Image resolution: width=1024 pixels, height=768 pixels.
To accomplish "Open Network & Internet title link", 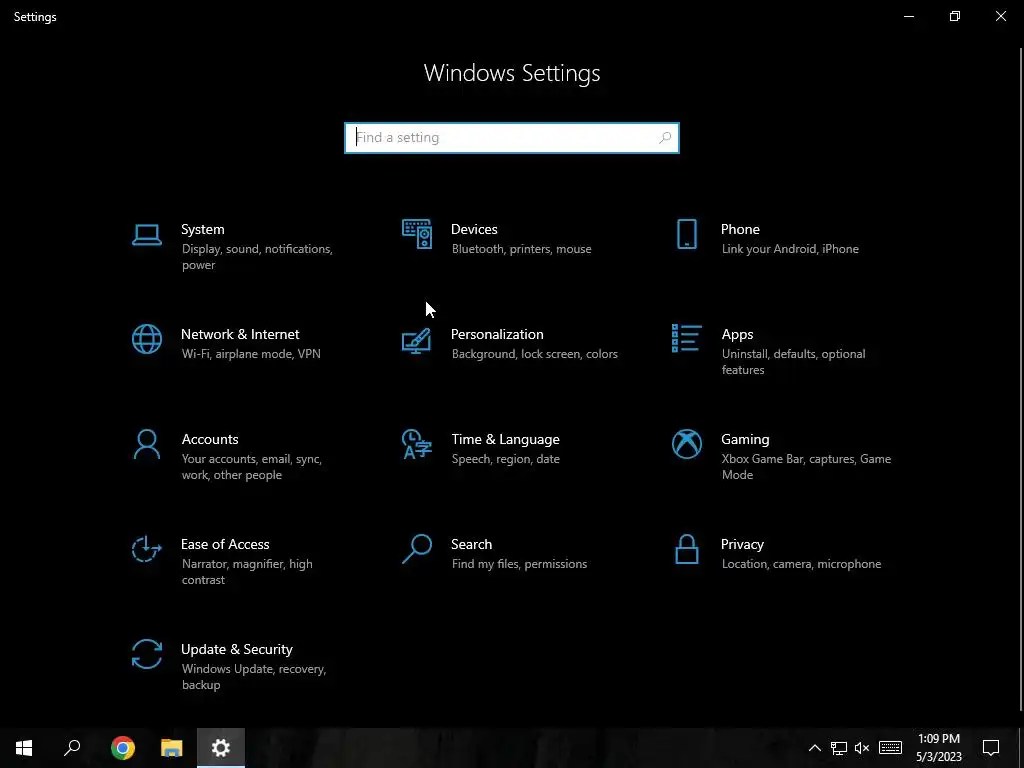I will (240, 334).
